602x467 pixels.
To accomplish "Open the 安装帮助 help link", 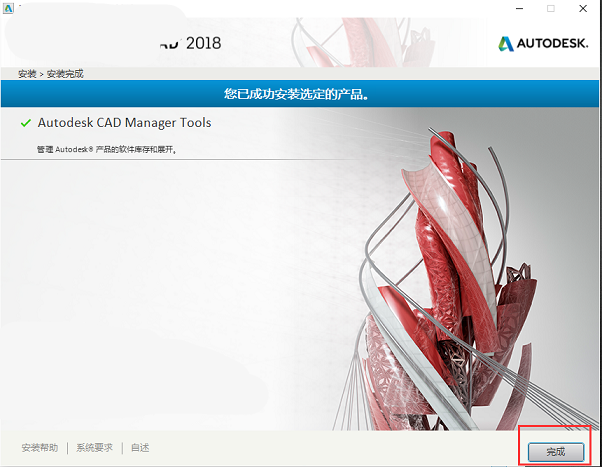I will click(40, 448).
